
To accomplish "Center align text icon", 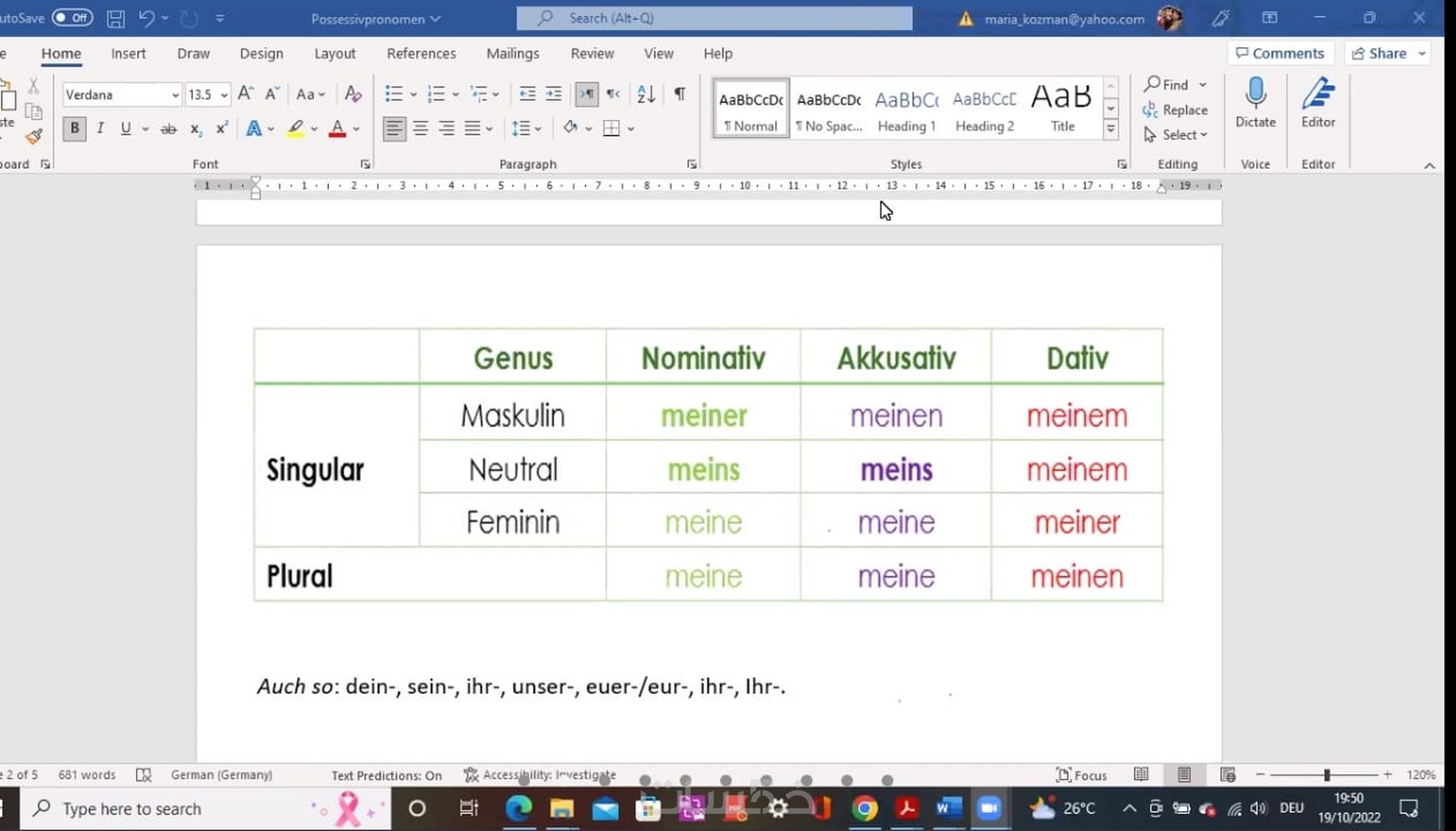I will pos(421,129).
